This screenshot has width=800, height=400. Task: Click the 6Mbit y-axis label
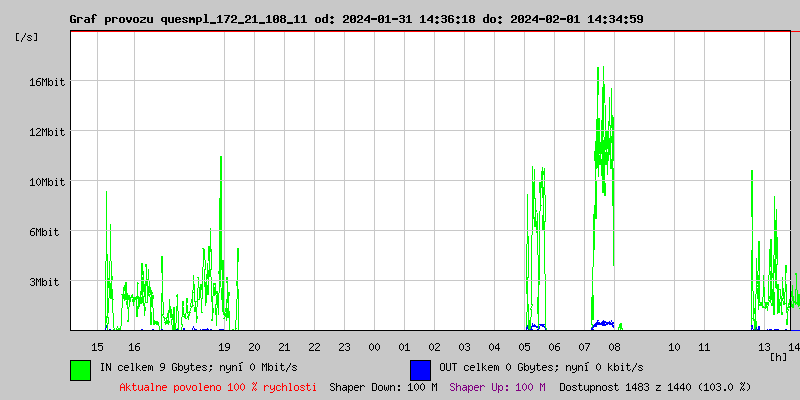pos(44,232)
